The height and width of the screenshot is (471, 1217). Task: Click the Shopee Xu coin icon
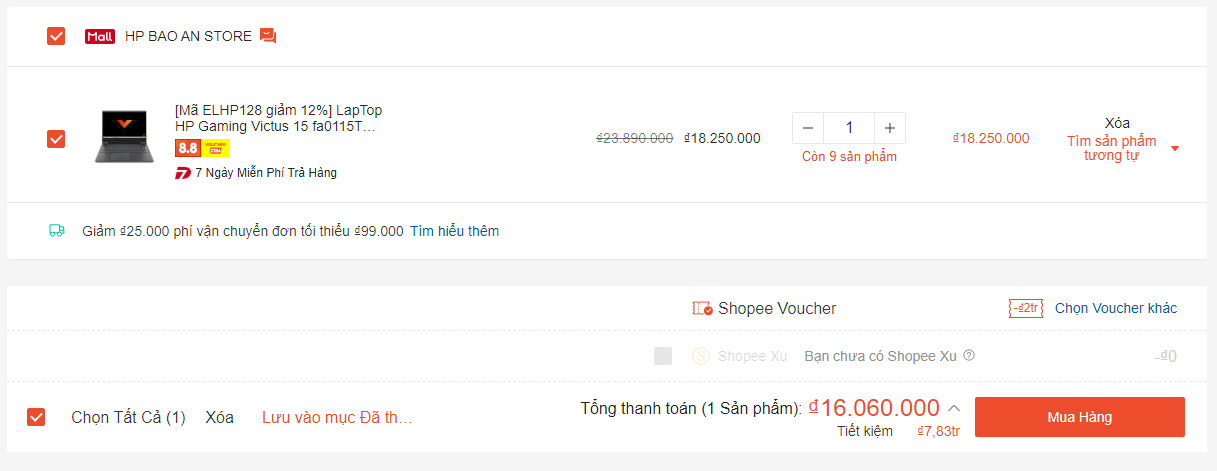point(701,356)
